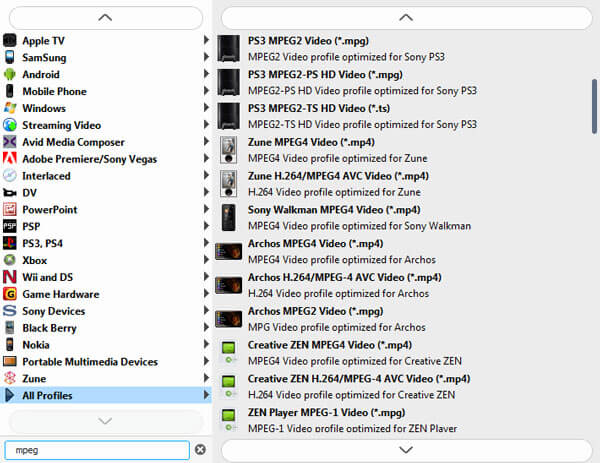Expand the PowerPoint submenu arrow
This screenshot has width=600, height=463.
[206, 209]
